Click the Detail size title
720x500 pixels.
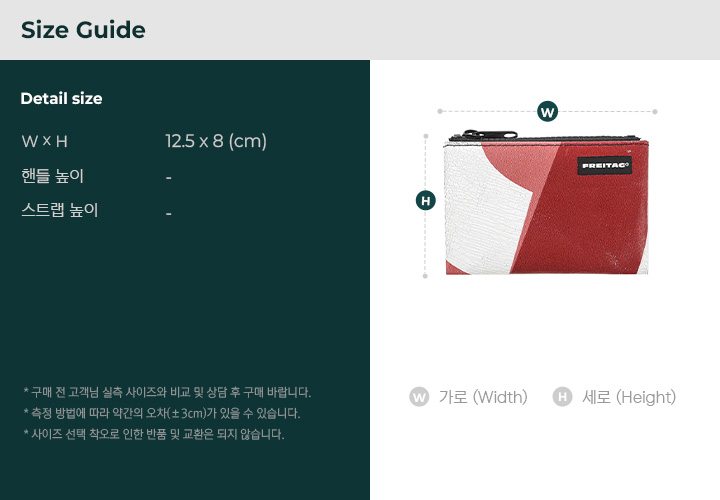pos(62,99)
